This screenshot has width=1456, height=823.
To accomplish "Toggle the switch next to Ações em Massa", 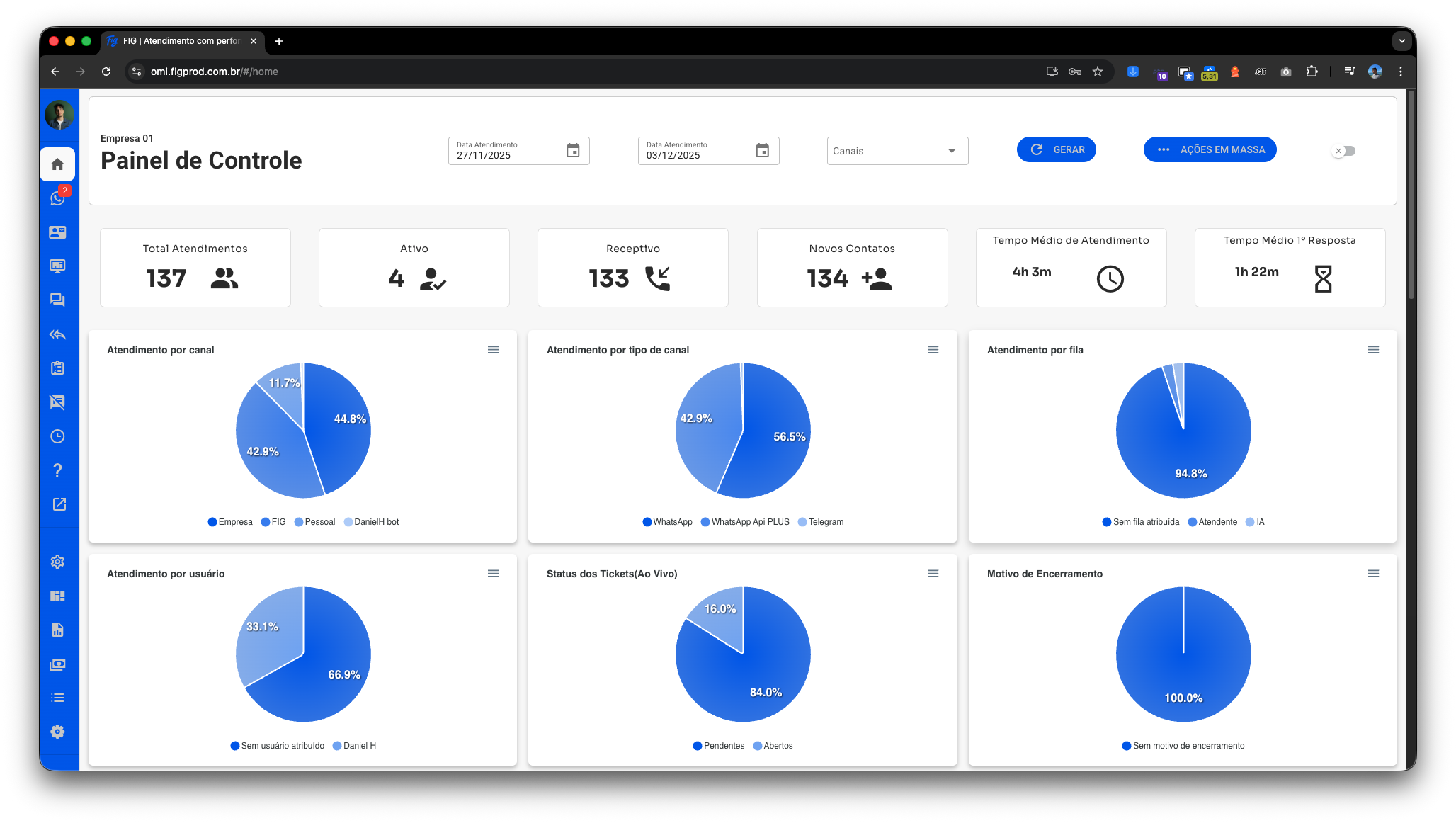I will (x=1343, y=151).
